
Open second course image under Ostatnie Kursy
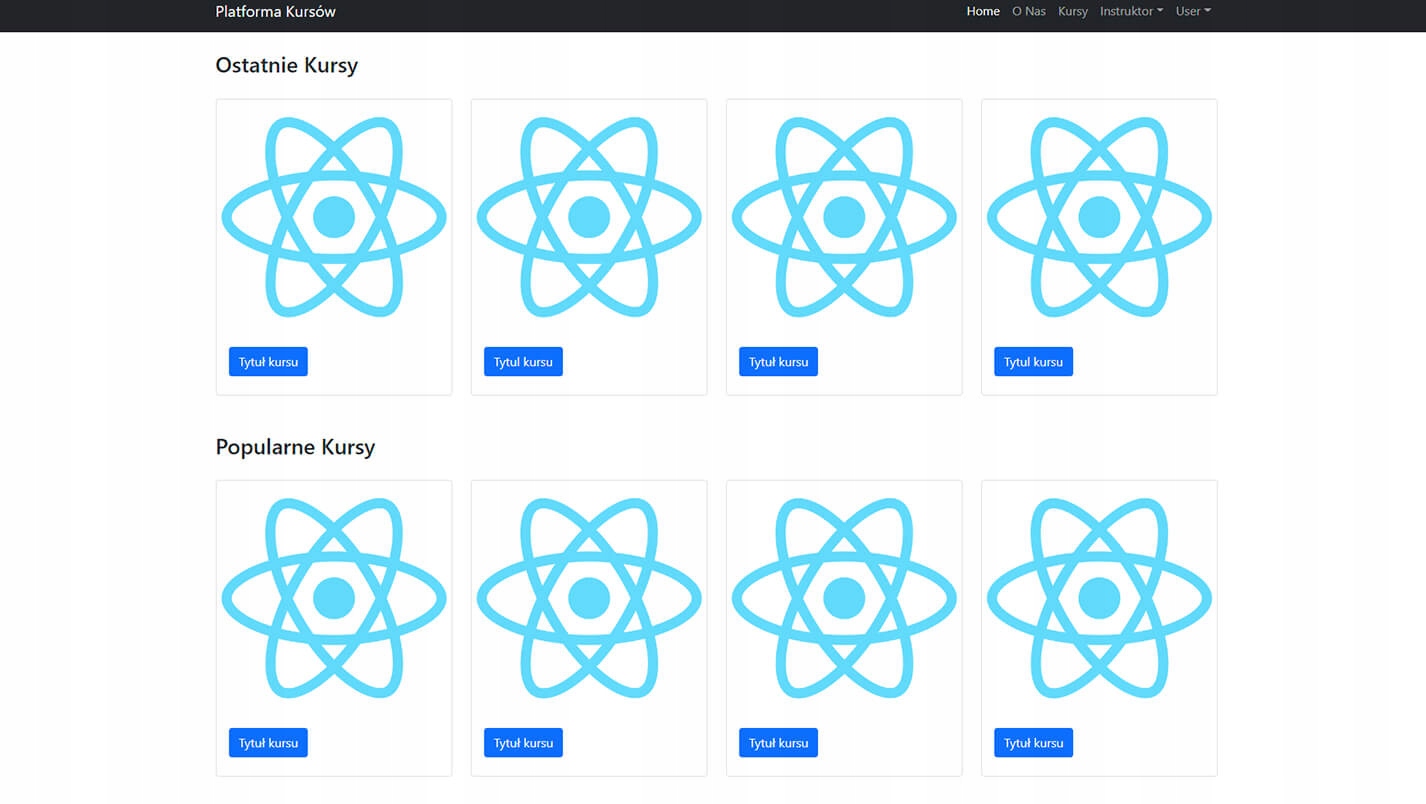[x=589, y=217]
